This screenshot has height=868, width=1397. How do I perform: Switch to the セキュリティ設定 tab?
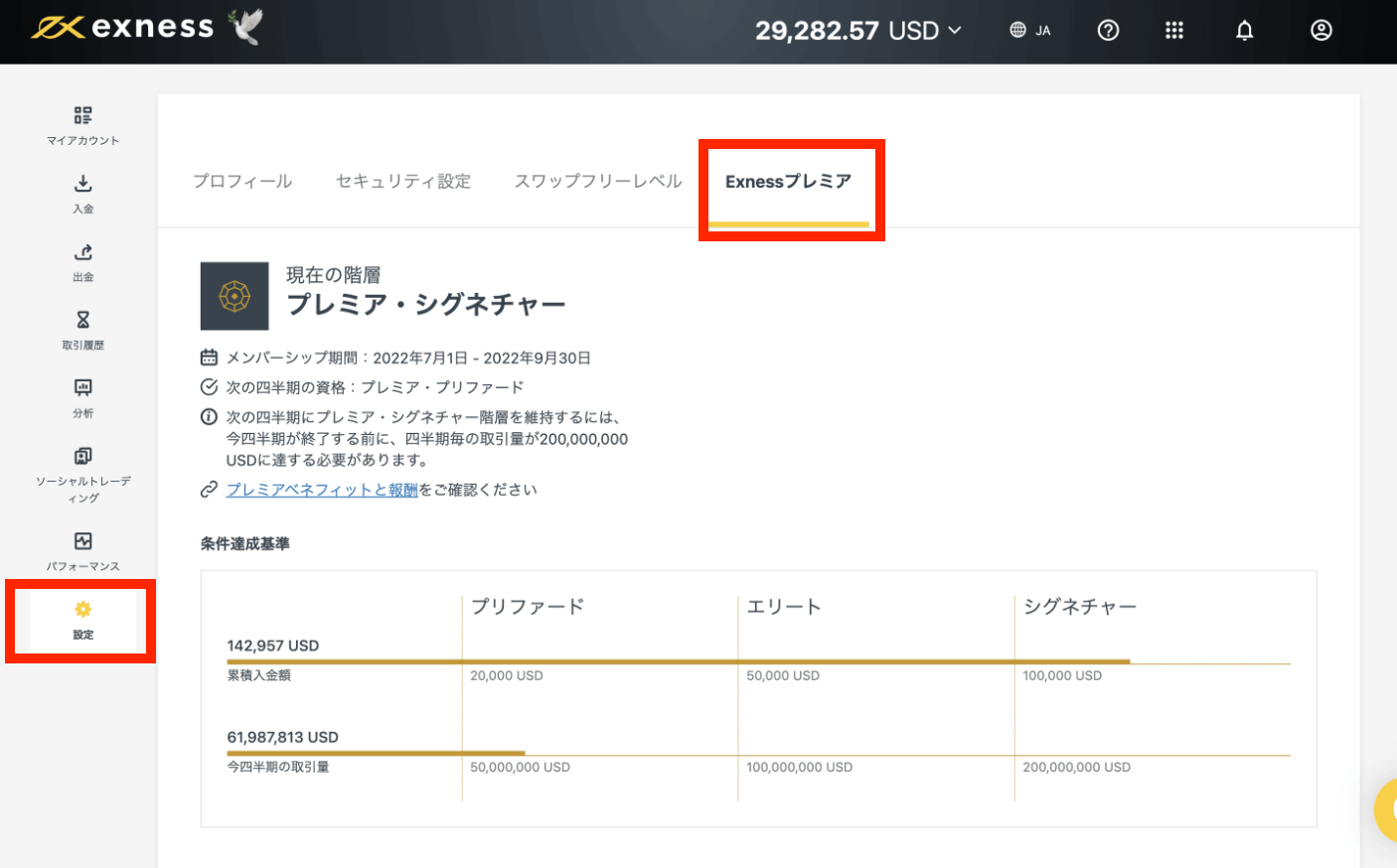402,181
